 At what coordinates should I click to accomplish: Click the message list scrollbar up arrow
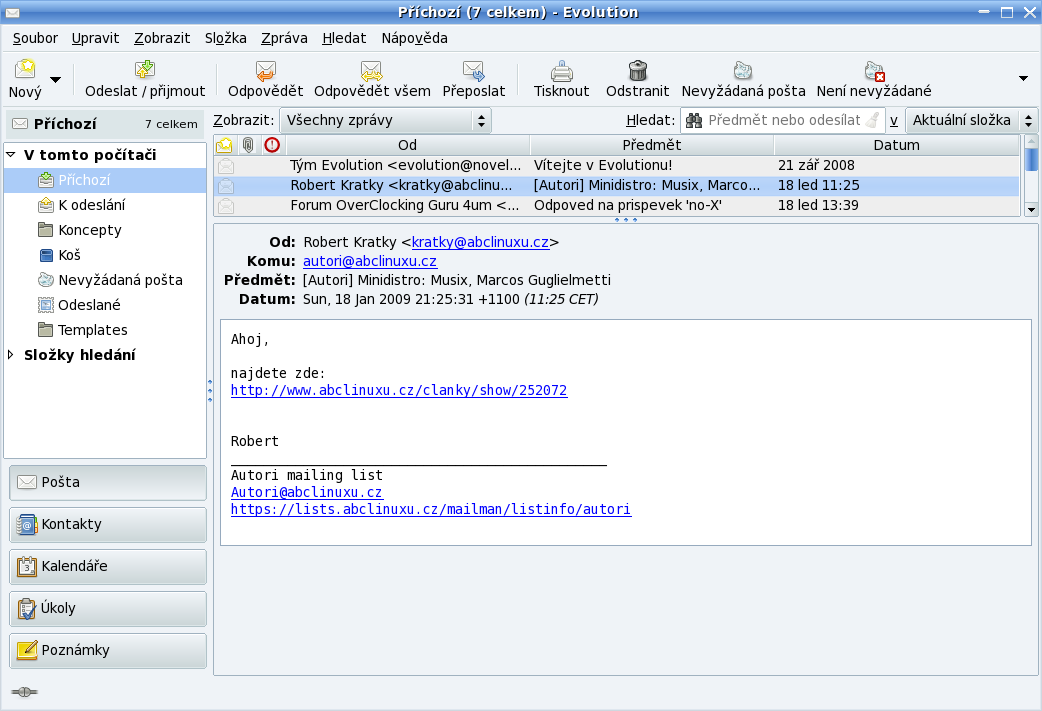[1031, 141]
